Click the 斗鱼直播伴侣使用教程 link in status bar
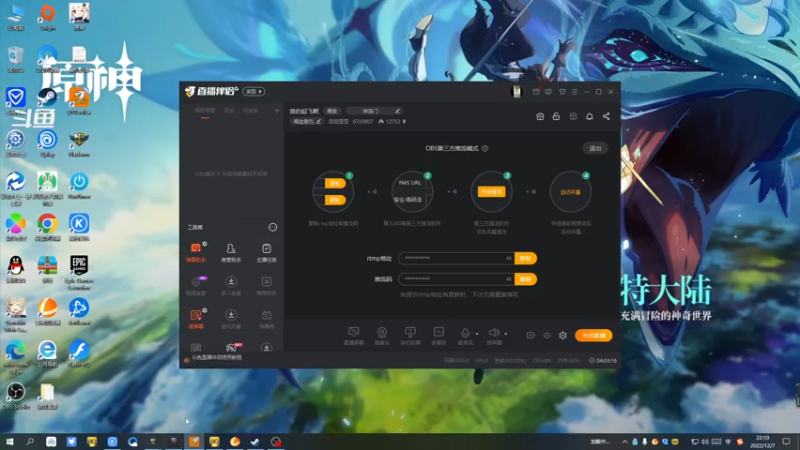This screenshot has width=800, height=450. pos(216,358)
